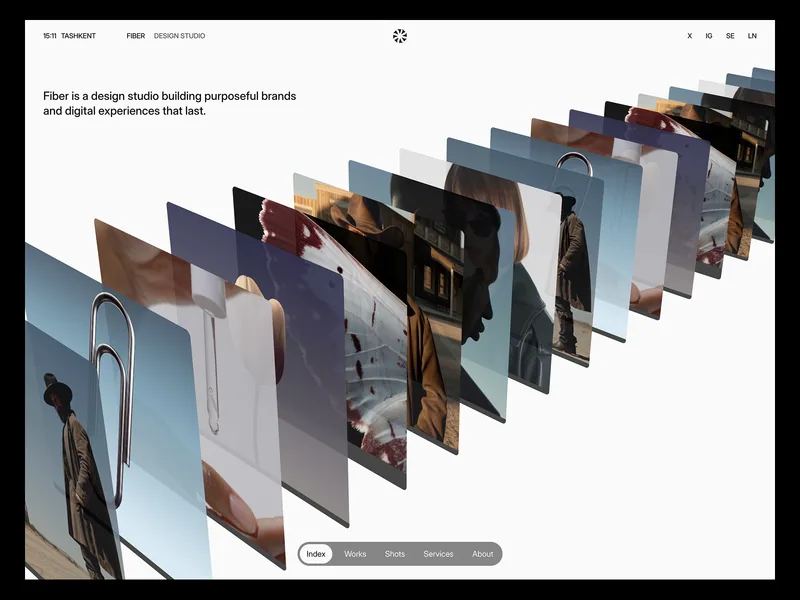The image size is (800, 600).
Task: Click the DESIGN STUDIO header text
Action: tap(180, 36)
